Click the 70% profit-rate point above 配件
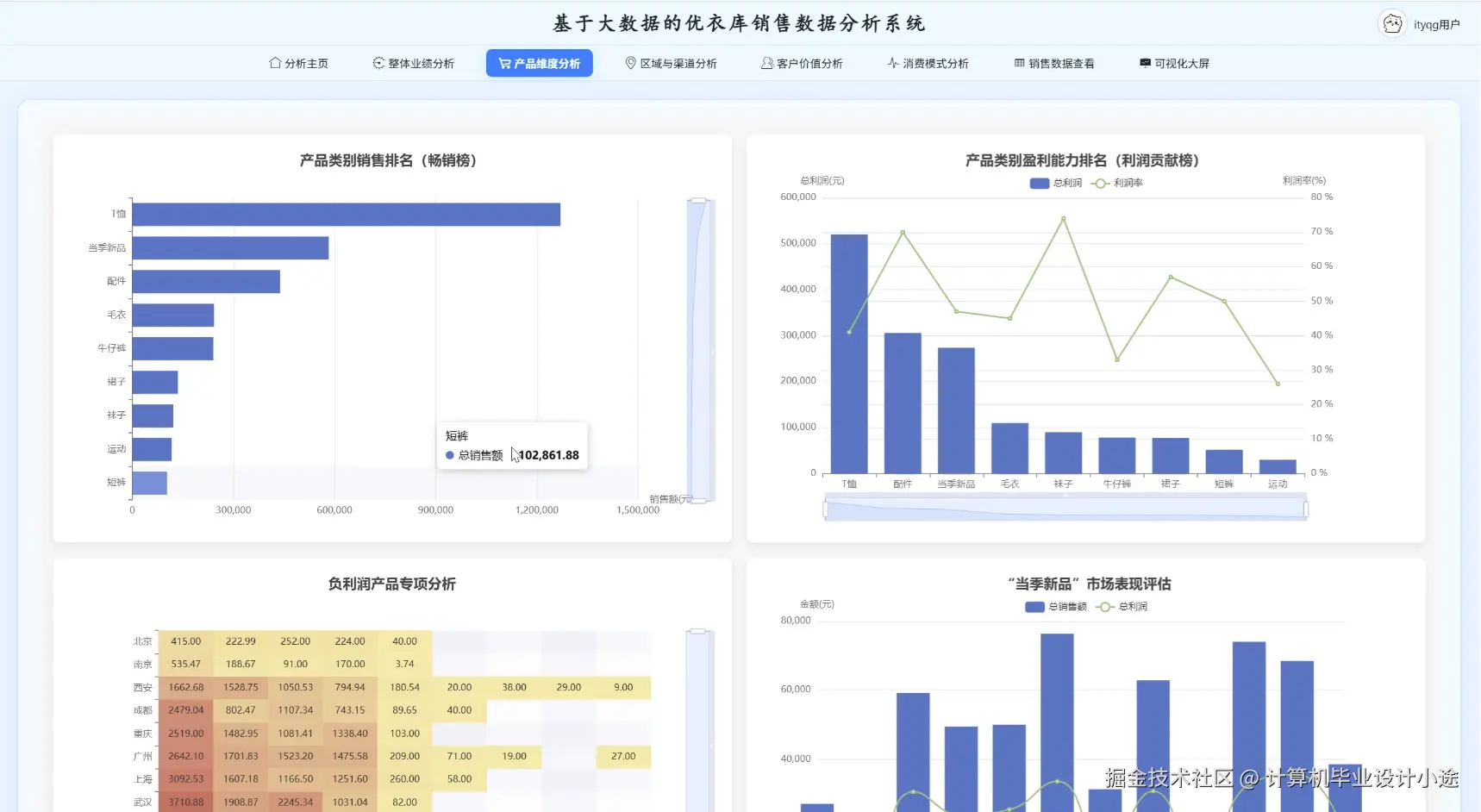 (x=903, y=232)
